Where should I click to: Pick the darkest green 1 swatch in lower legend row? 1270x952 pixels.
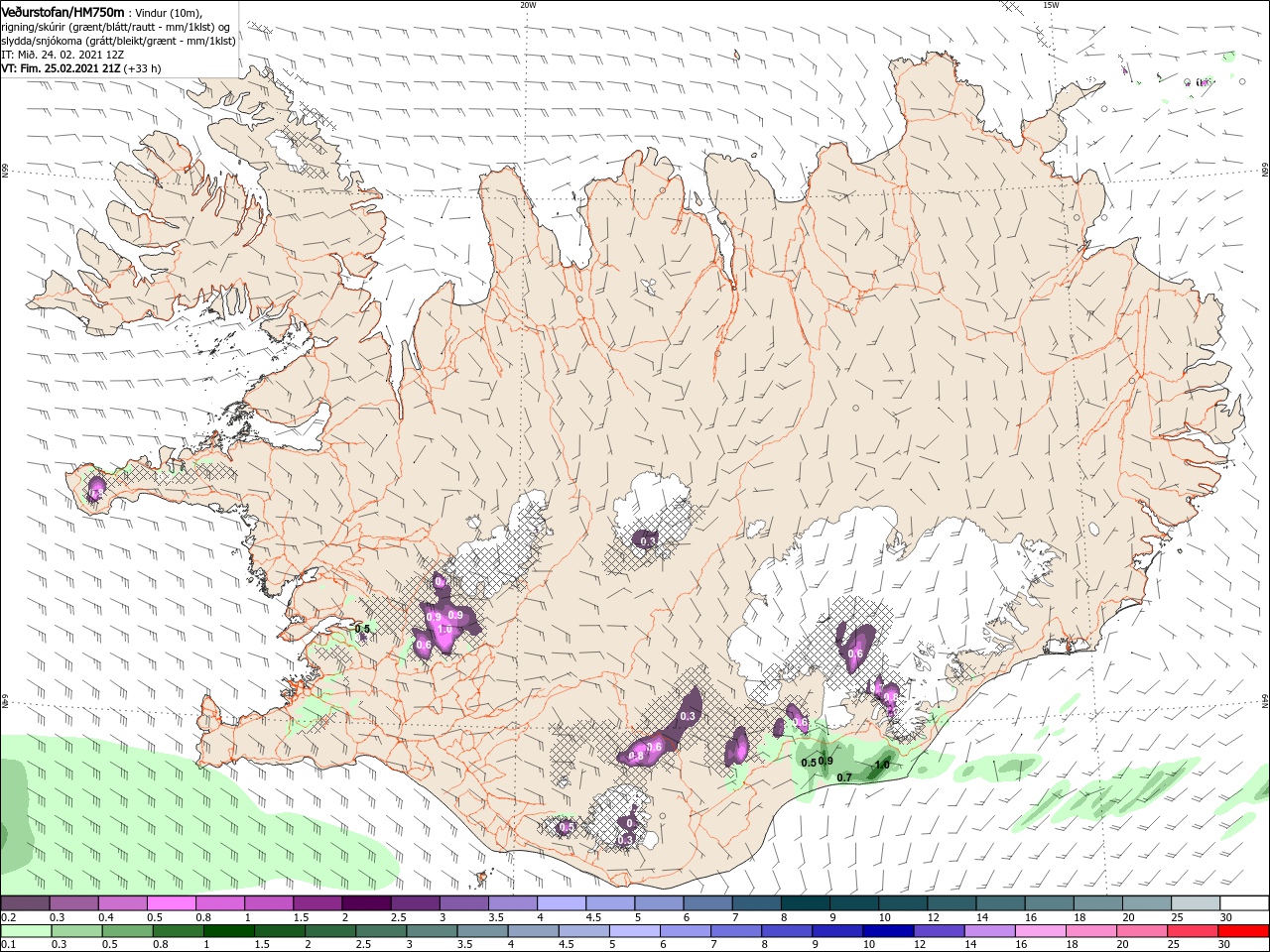click(228, 931)
